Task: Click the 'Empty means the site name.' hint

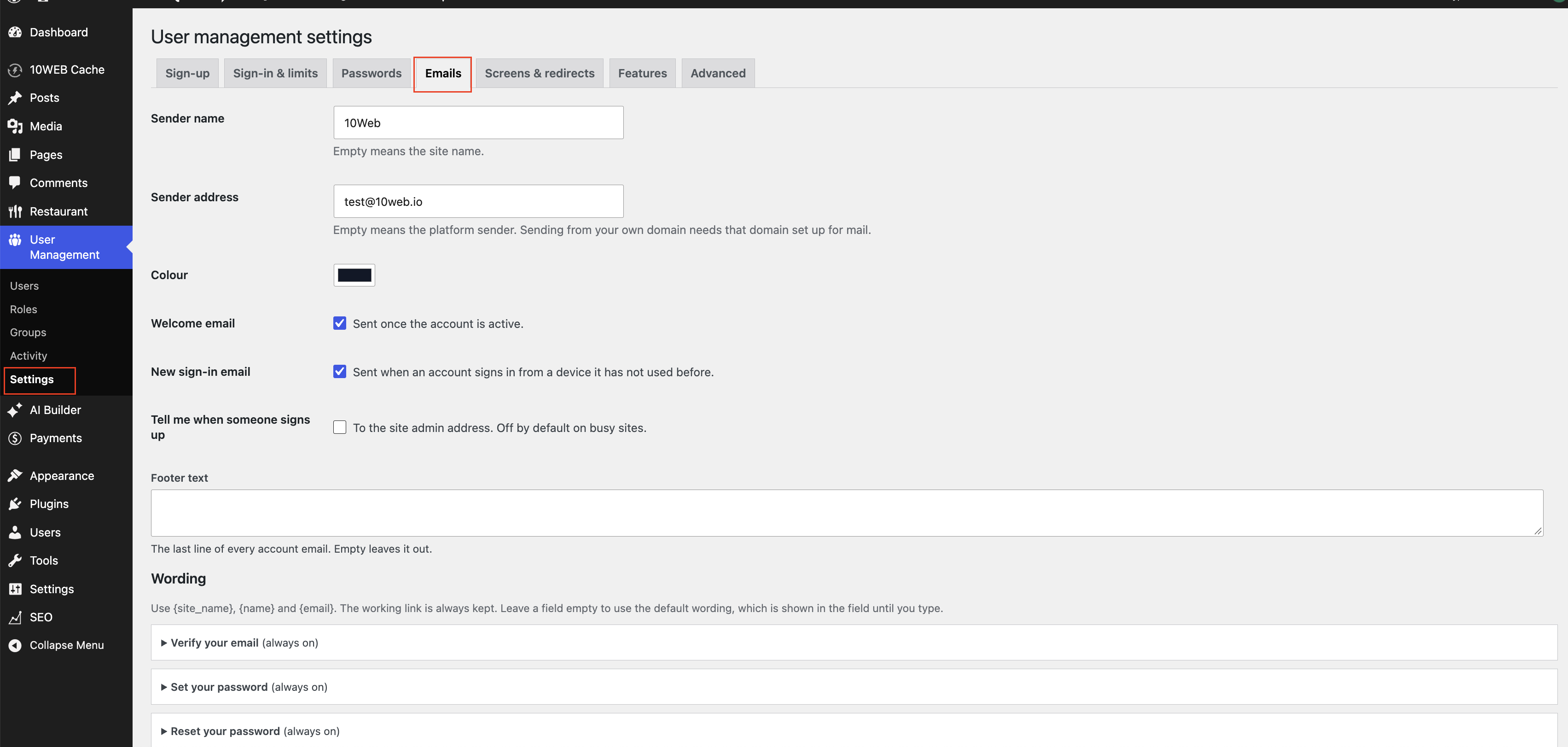Action: pos(408,151)
